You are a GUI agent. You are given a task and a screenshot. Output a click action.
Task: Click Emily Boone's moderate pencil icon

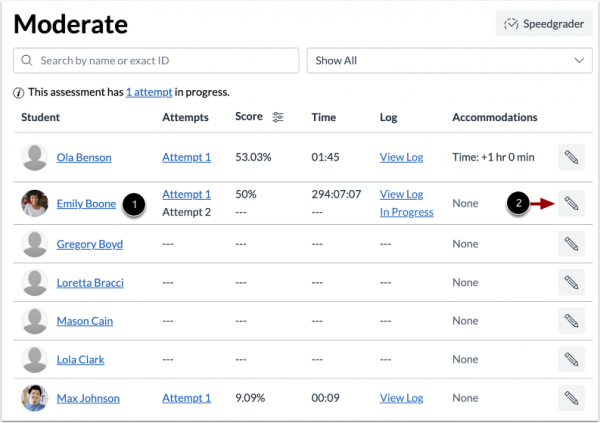pyautogui.click(x=571, y=204)
